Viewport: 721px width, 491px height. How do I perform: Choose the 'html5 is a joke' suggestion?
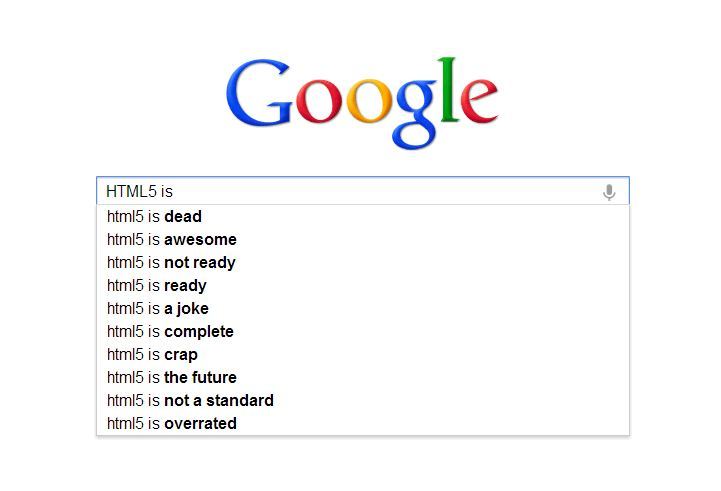tap(158, 308)
